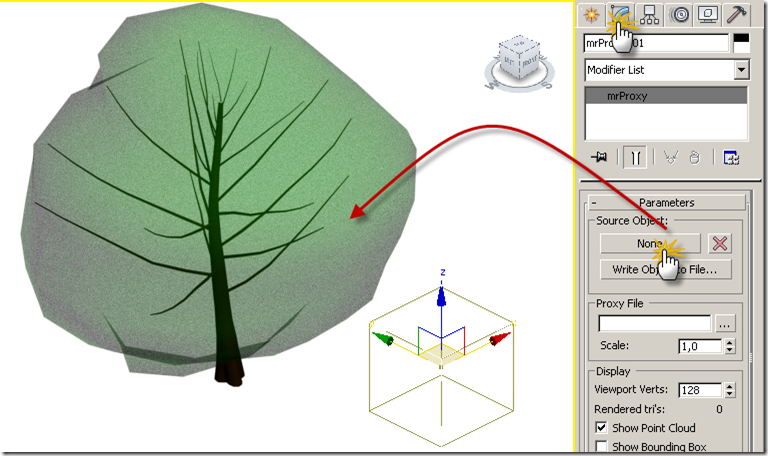
Task: Decrease Viewport Verts spinner down
Action: (730, 394)
